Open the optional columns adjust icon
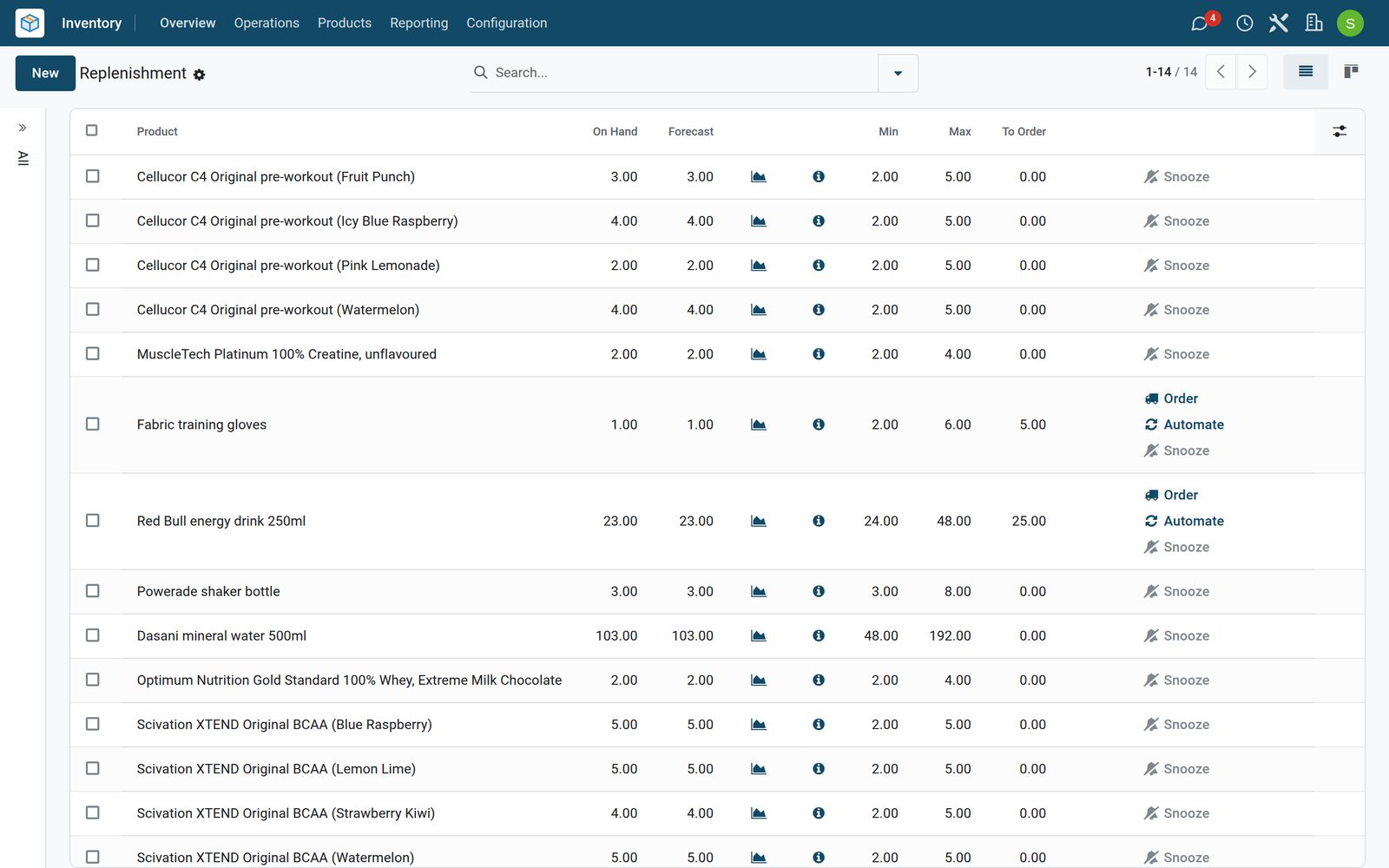This screenshot has width=1389, height=868. tap(1340, 131)
